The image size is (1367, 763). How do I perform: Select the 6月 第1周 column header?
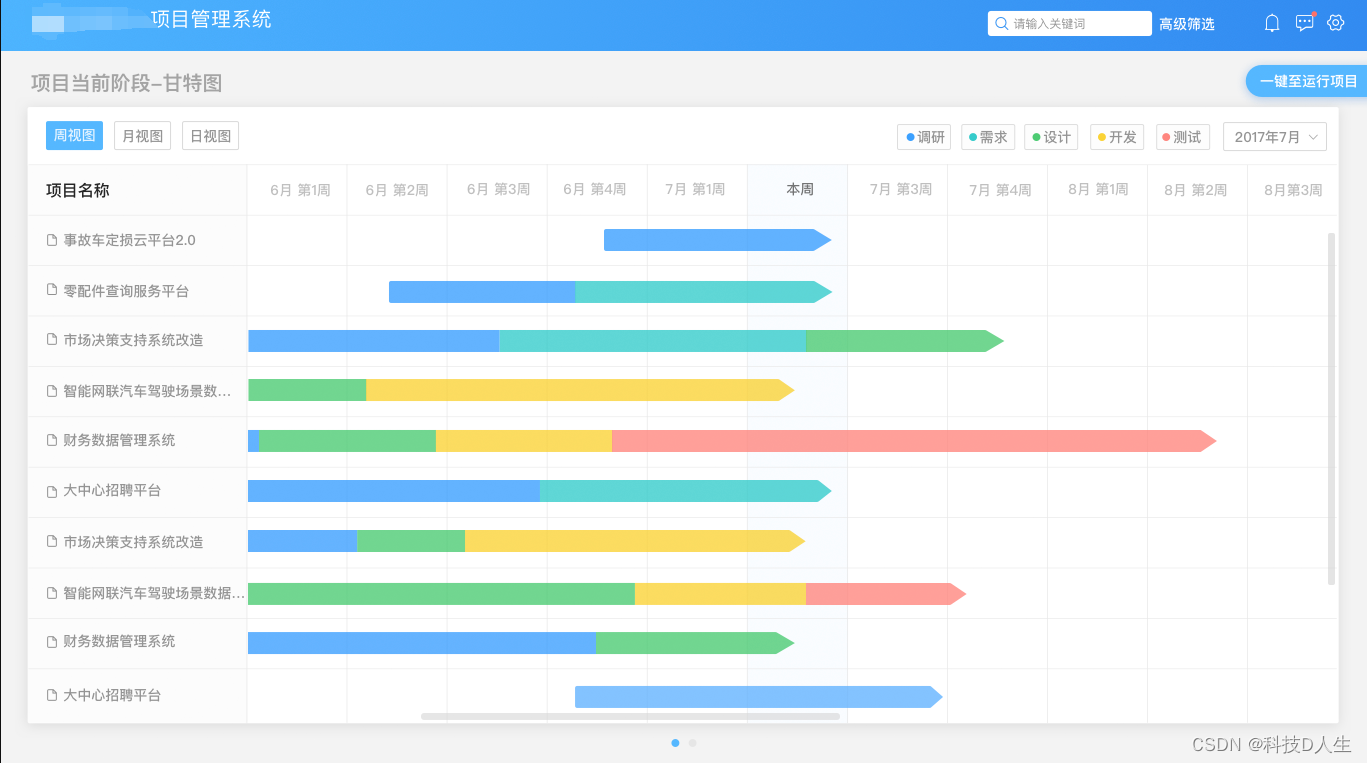tap(300, 190)
